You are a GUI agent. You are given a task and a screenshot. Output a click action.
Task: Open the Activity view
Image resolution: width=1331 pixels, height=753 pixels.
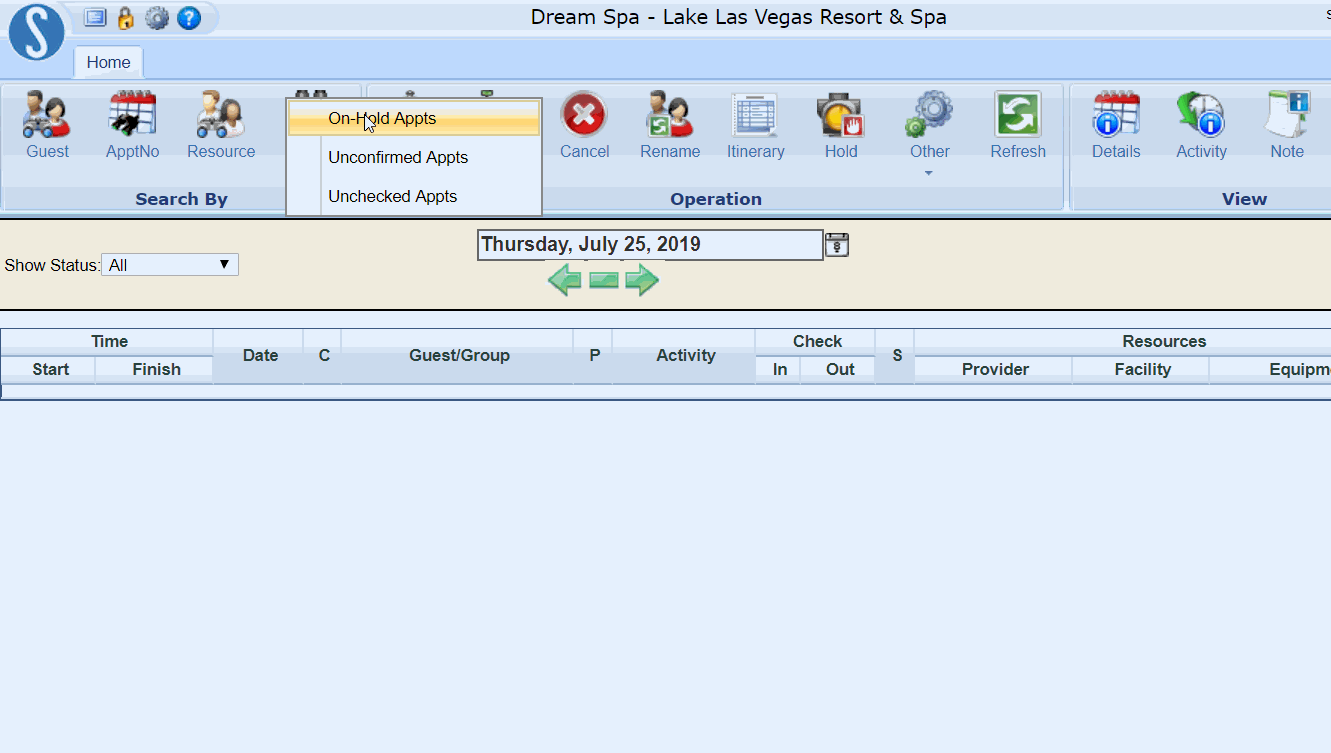click(x=1201, y=123)
